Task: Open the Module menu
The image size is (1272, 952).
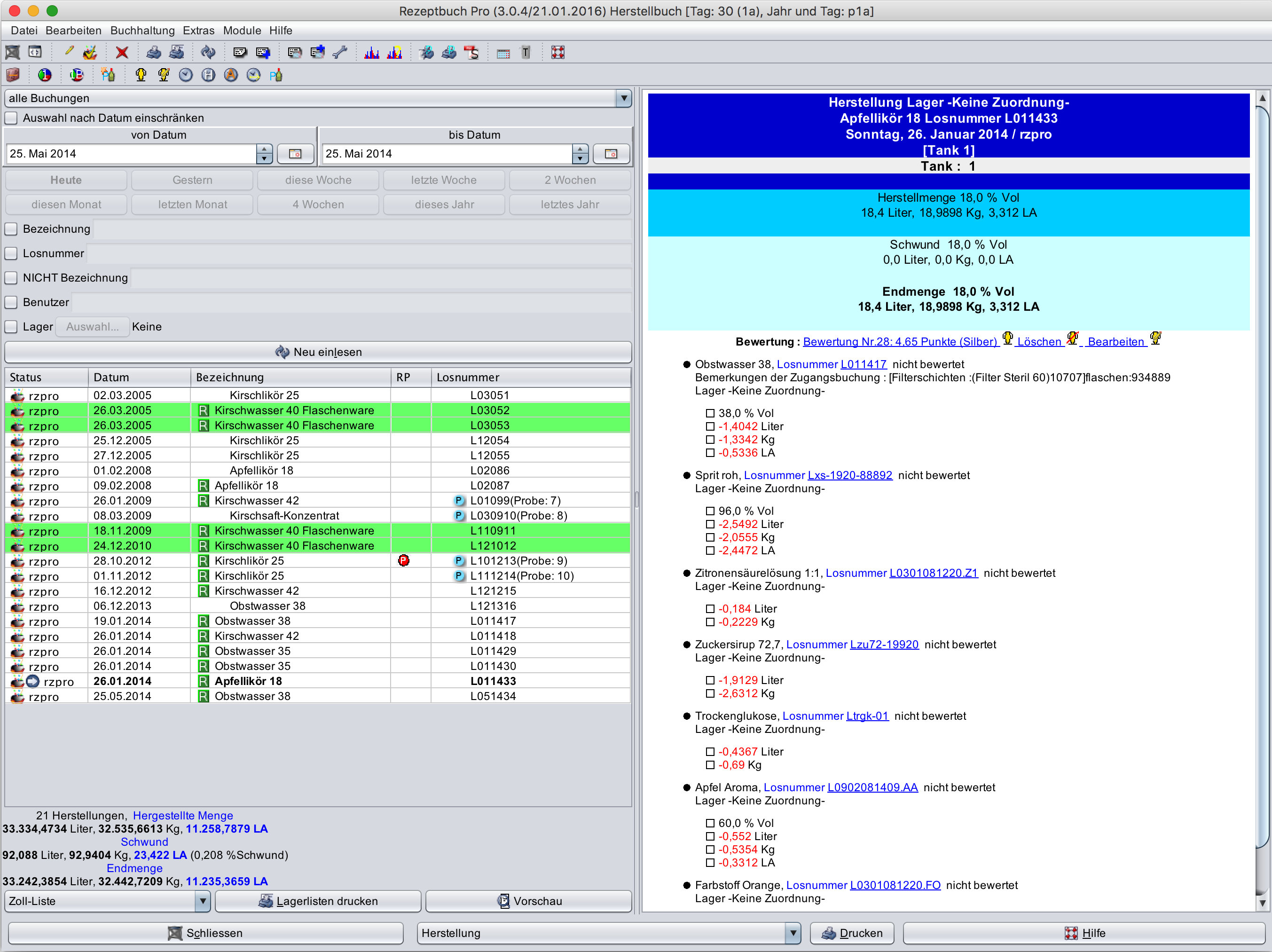Action: [242, 31]
